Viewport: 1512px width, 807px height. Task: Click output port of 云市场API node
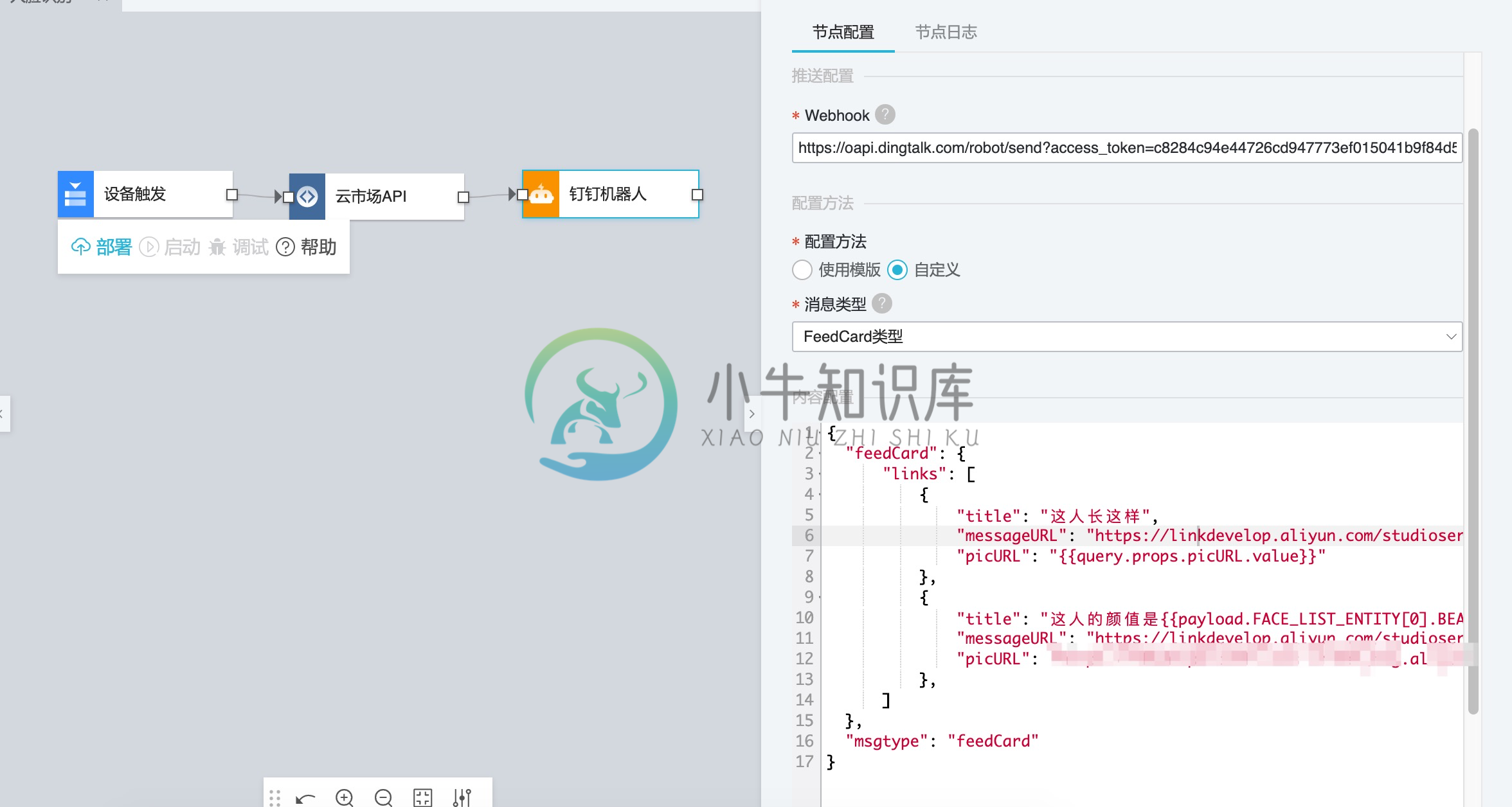[x=463, y=197]
